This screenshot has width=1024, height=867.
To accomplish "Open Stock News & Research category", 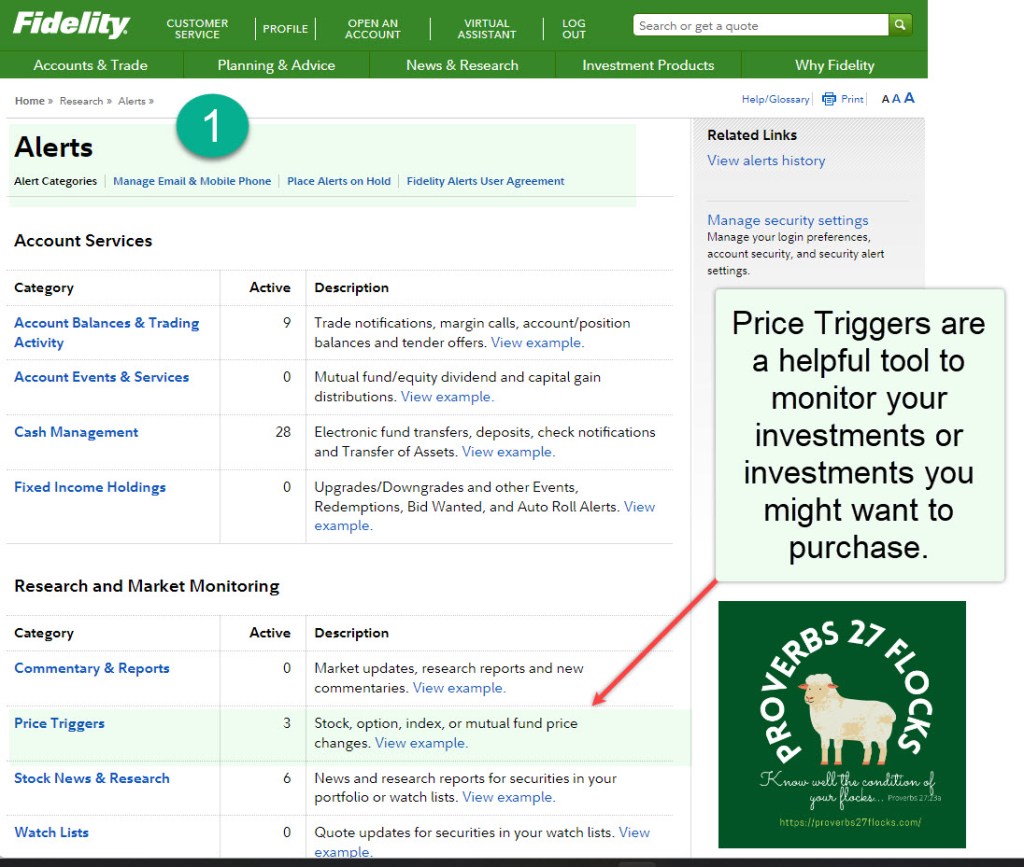I will 91,778.
